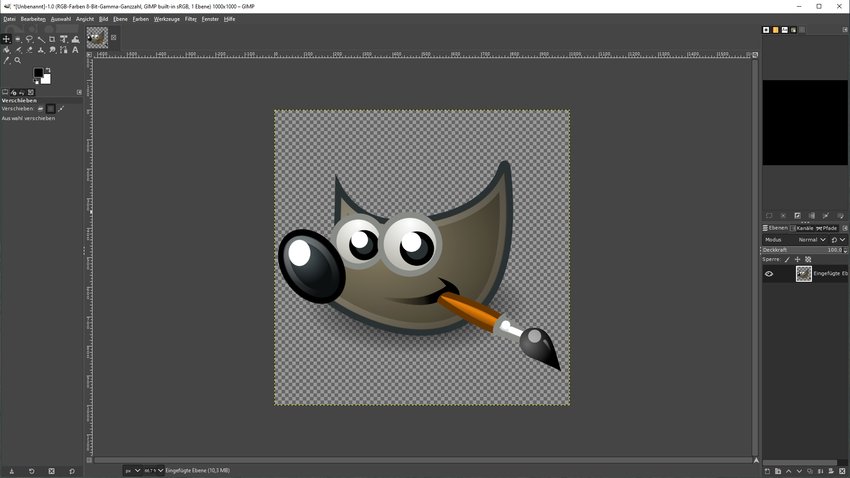Select the Clone stamp tool
The width and height of the screenshot is (850, 478).
(x=41, y=50)
